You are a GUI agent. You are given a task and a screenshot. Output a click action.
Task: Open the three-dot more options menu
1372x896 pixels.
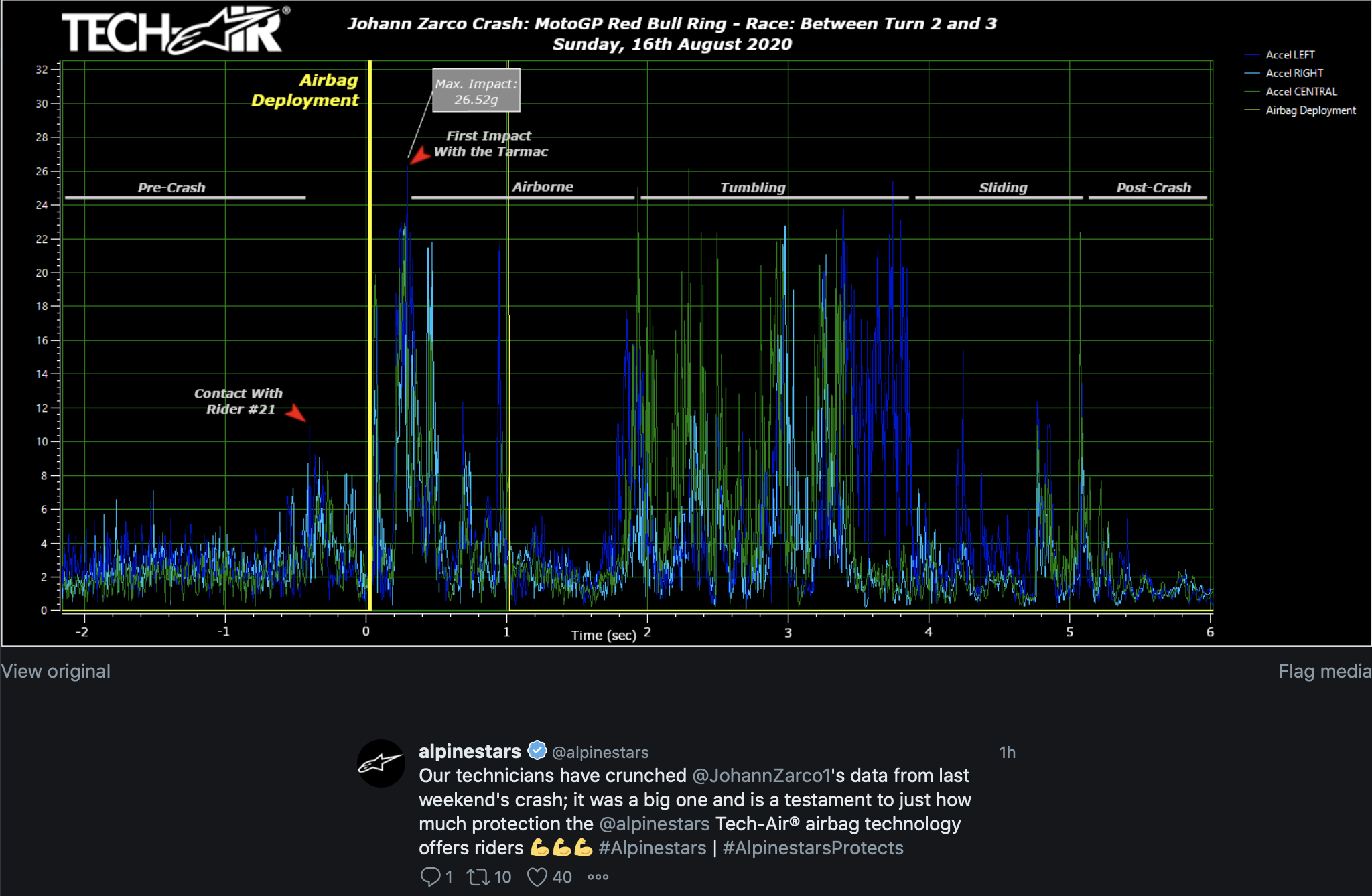tap(598, 877)
